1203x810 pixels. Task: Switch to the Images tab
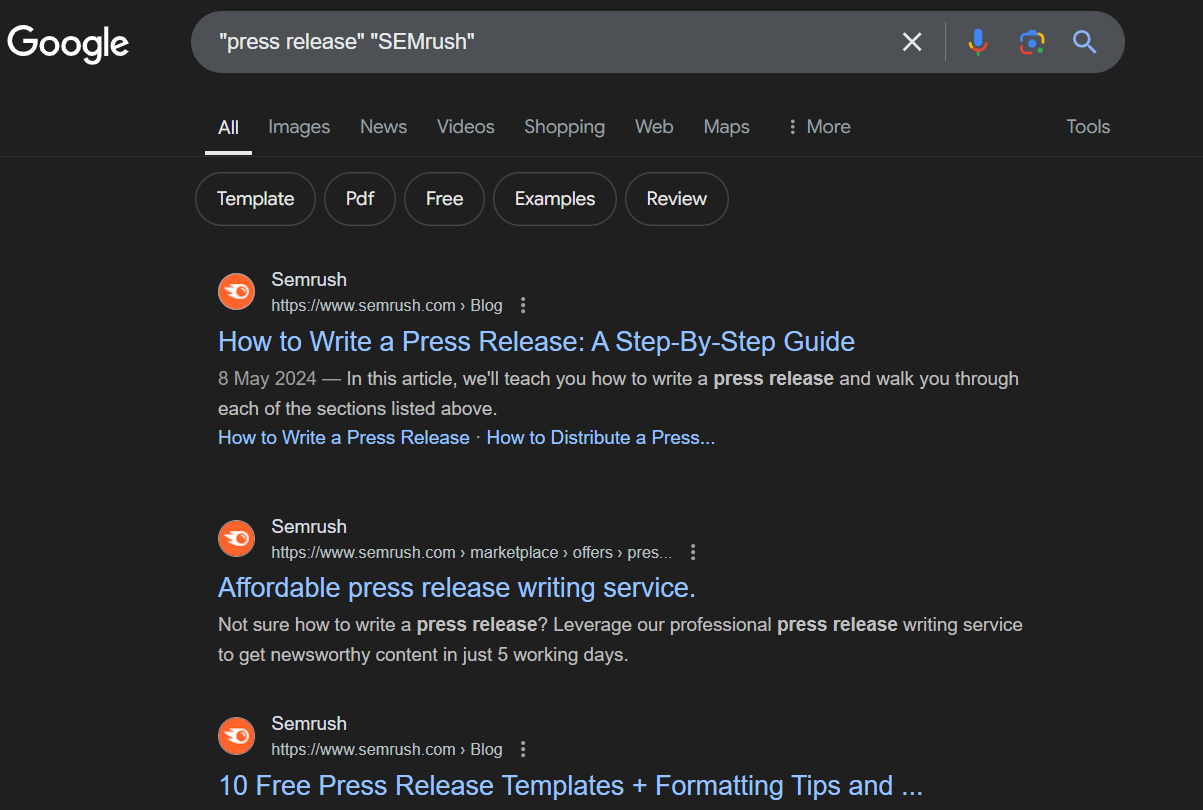pos(299,127)
